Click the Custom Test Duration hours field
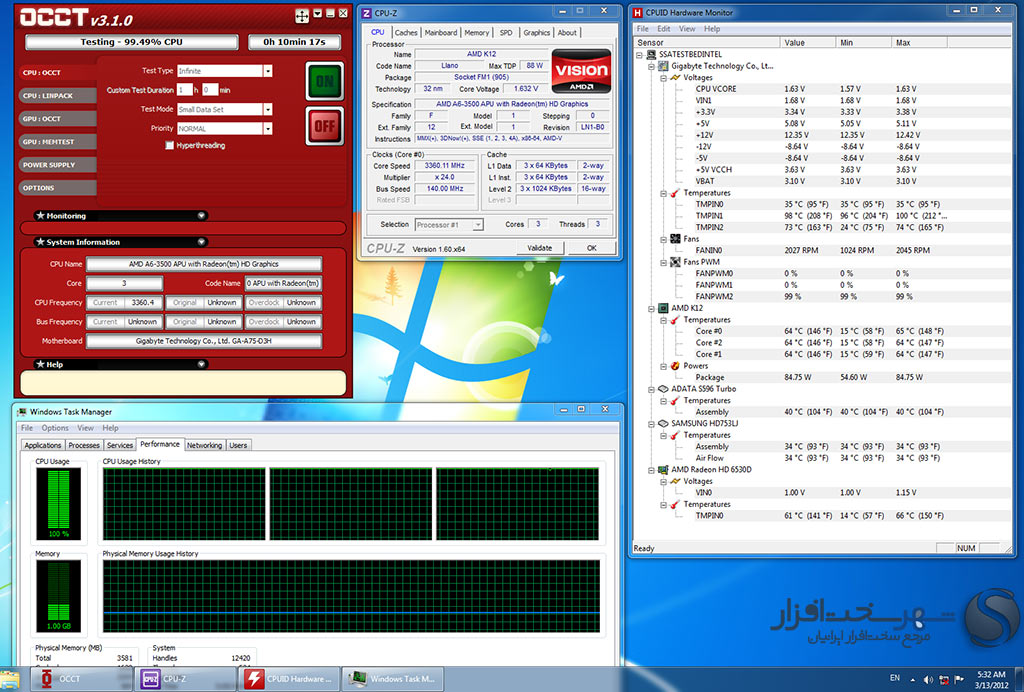Image resolution: width=1024 pixels, height=692 pixels. click(x=184, y=90)
